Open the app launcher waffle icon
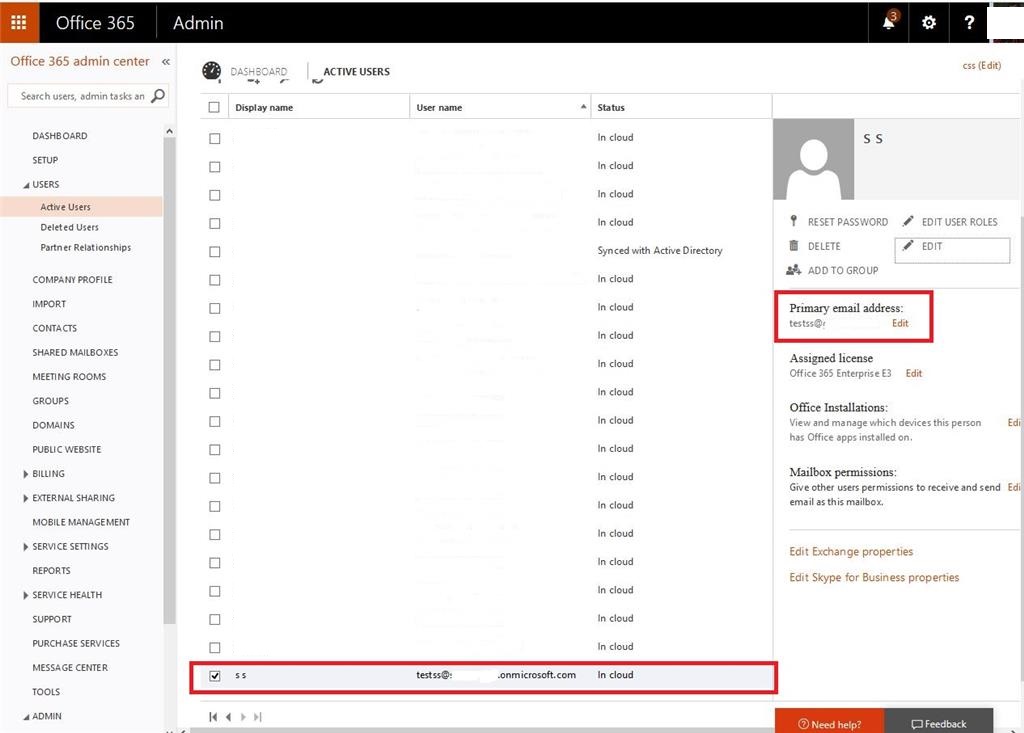 coord(18,22)
